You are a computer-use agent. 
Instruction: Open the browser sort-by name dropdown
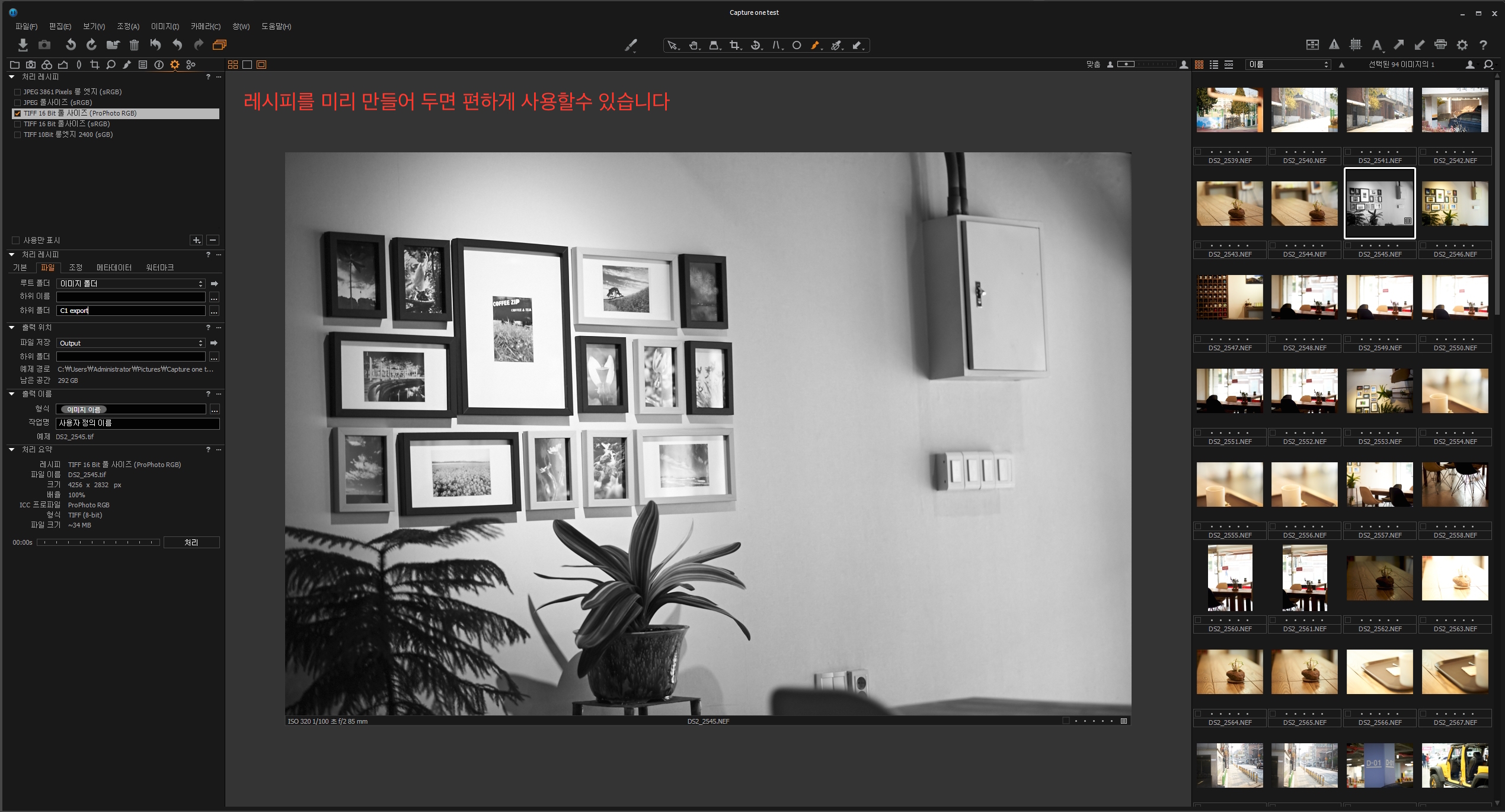coord(1289,65)
